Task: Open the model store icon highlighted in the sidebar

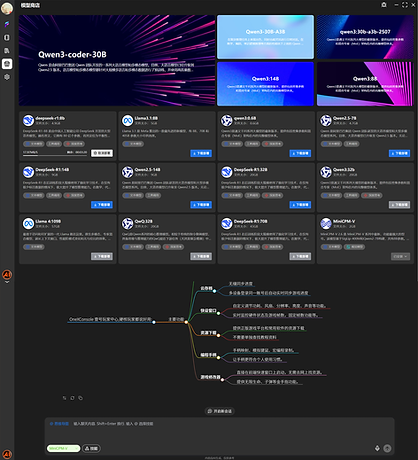Action: [7, 64]
